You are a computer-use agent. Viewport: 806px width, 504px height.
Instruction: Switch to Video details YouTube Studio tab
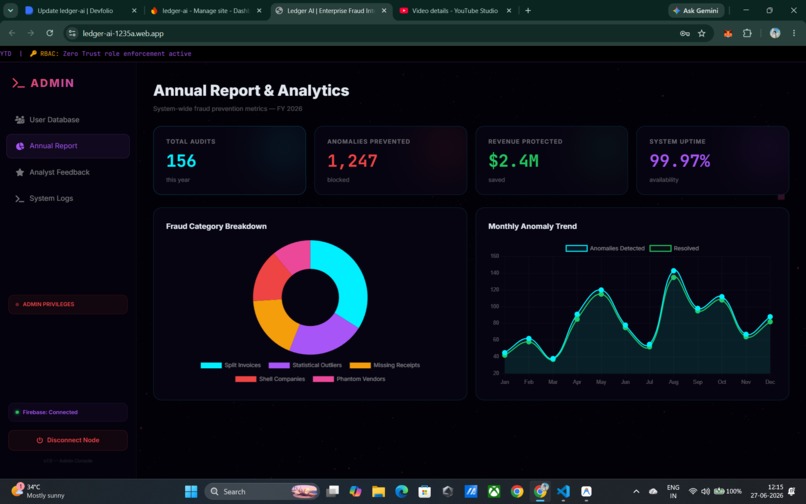point(455,10)
